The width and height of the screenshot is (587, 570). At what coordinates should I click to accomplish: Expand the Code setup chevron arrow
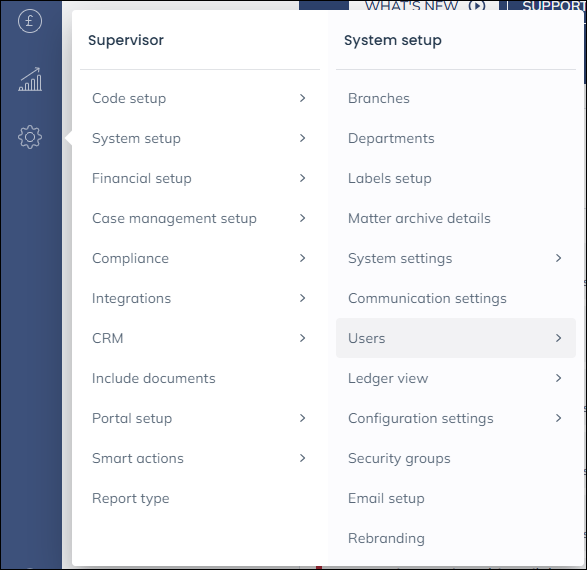(x=302, y=98)
